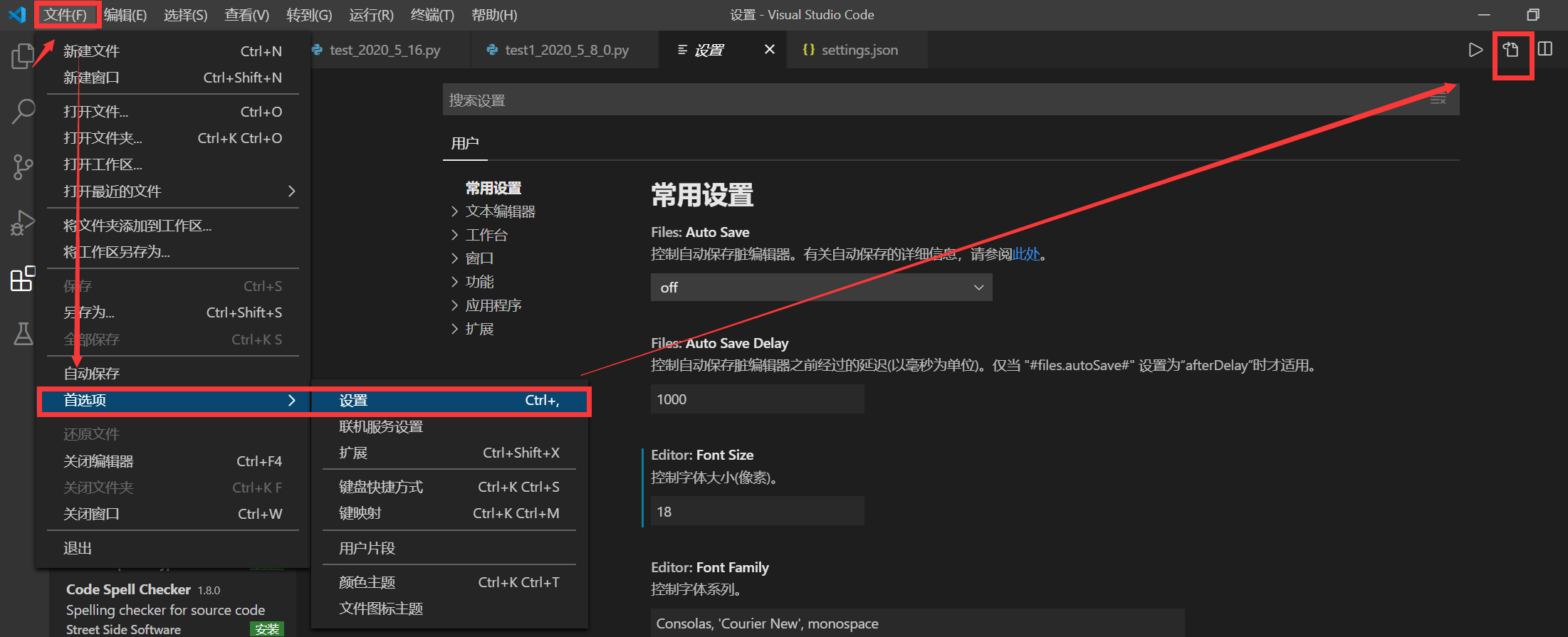
Task: Choose 关闭编辑器 menu item
Action: coord(172,461)
